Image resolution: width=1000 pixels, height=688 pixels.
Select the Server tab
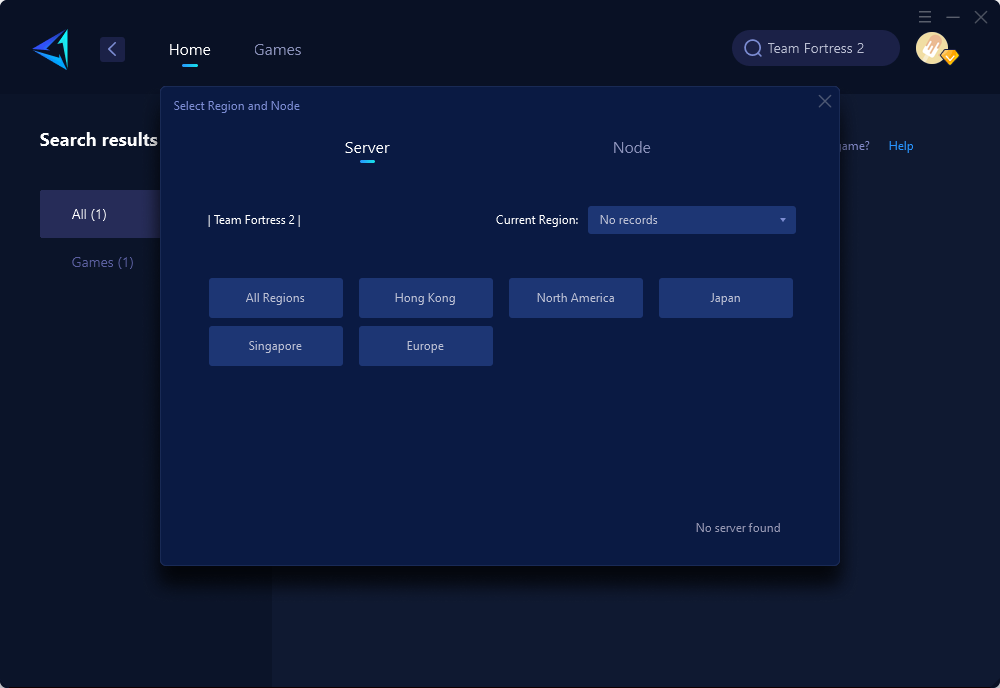click(367, 148)
